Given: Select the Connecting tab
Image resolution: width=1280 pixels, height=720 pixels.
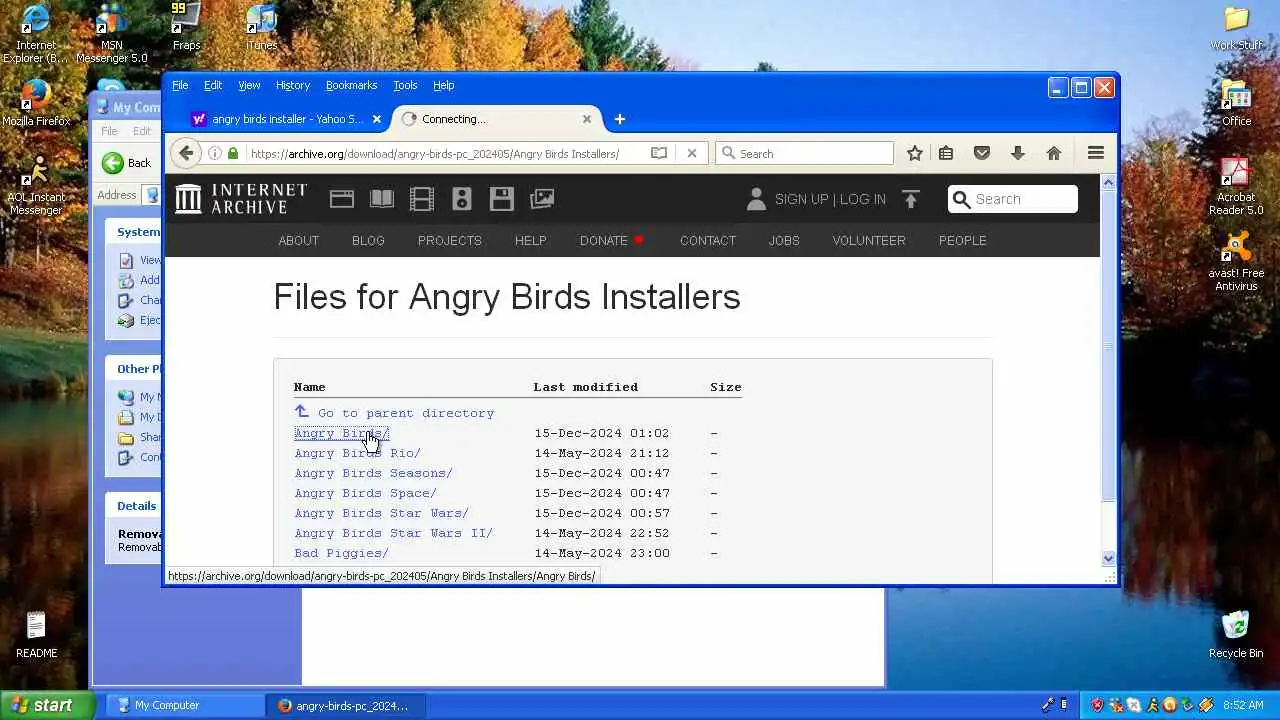Looking at the screenshot, I should point(496,119).
